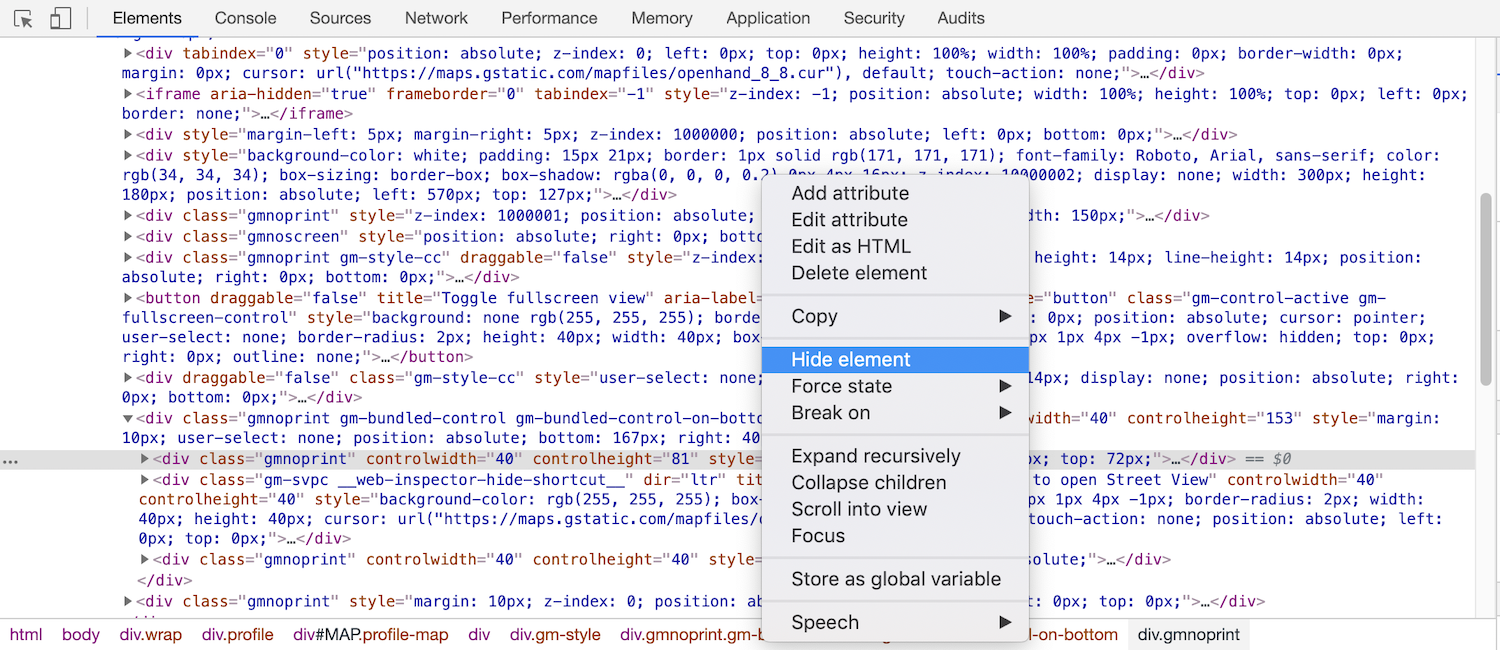1500x650 pixels.
Task: Click html in the breadcrumb bar
Action: [x=26, y=635]
